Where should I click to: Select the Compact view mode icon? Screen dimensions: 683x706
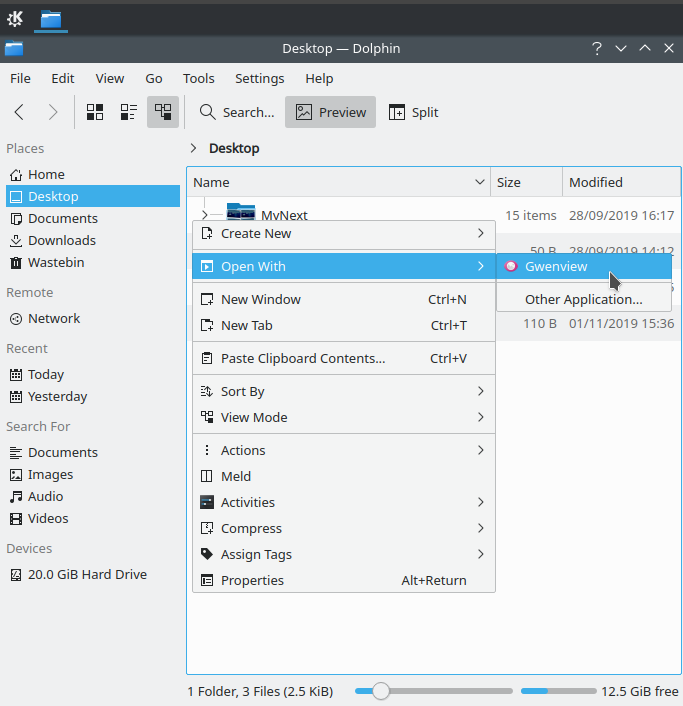129,112
